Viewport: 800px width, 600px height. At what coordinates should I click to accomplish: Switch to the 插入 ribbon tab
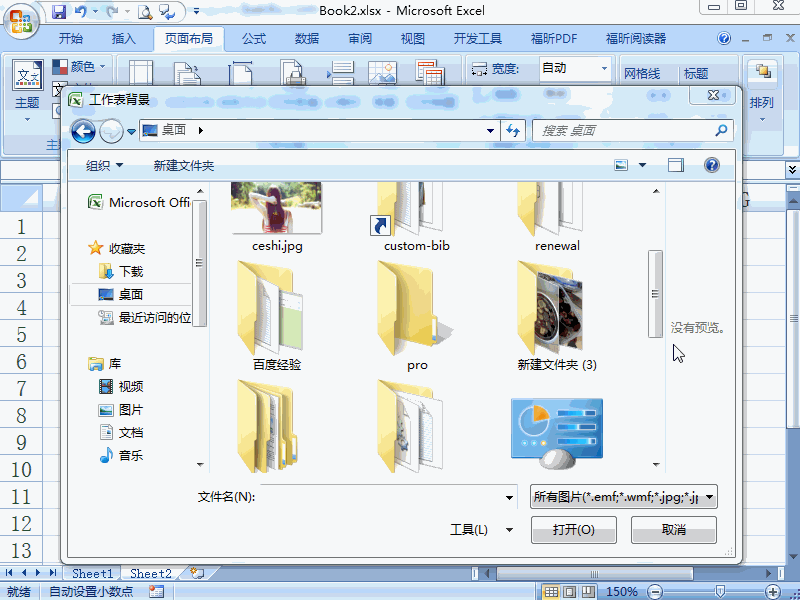point(124,39)
